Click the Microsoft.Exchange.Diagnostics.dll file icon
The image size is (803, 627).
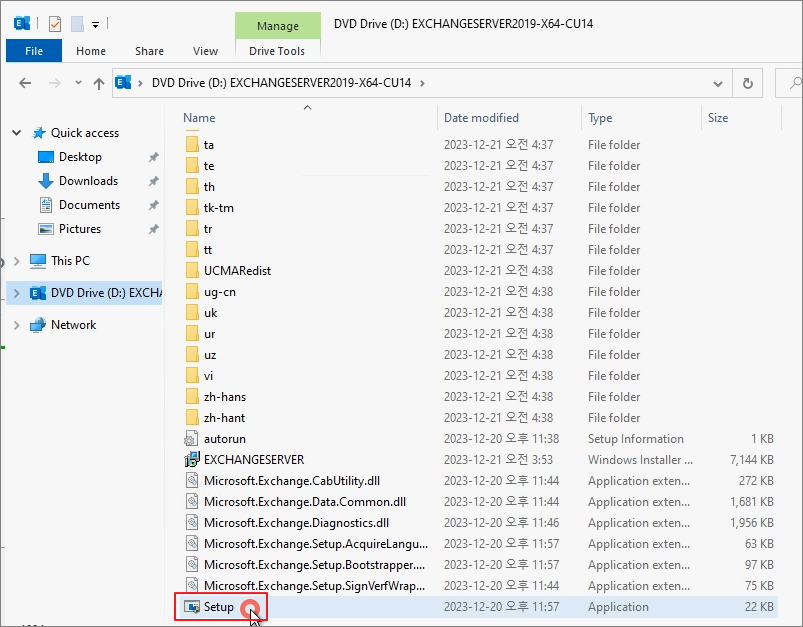192,523
